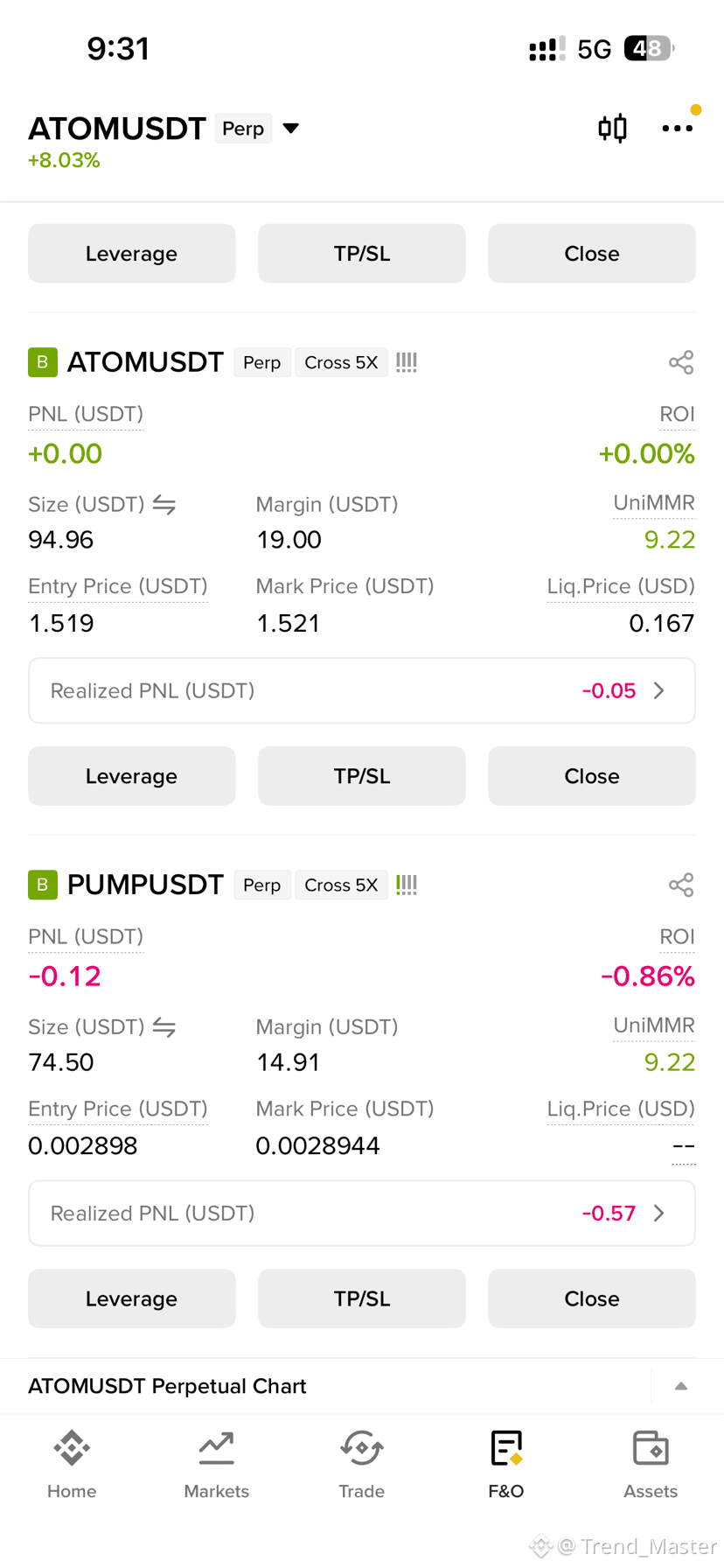Toggle ATOMUSDT position Size unit

(x=164, y=505)
